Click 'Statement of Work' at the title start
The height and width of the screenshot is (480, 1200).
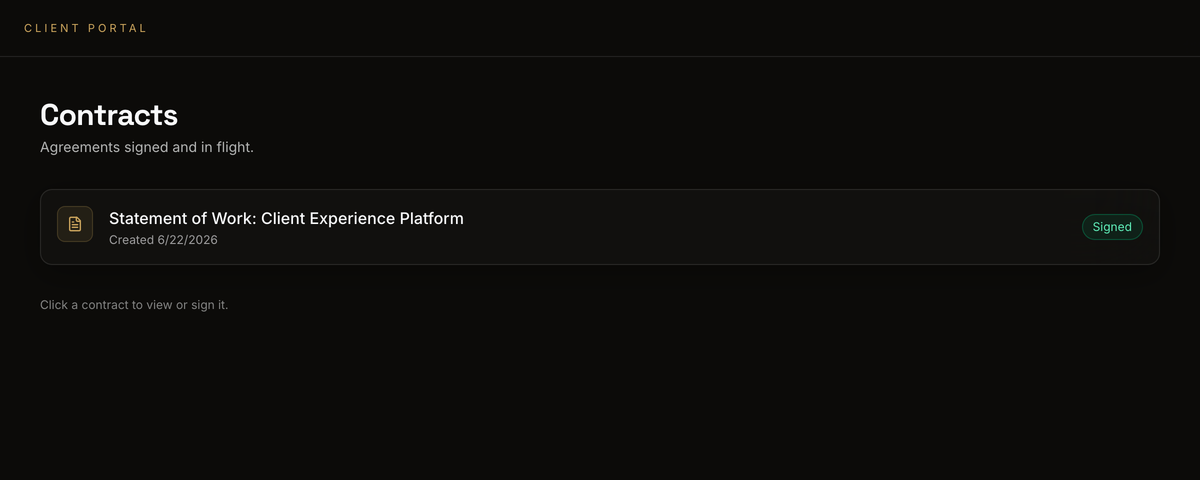(x=181, y=218)
